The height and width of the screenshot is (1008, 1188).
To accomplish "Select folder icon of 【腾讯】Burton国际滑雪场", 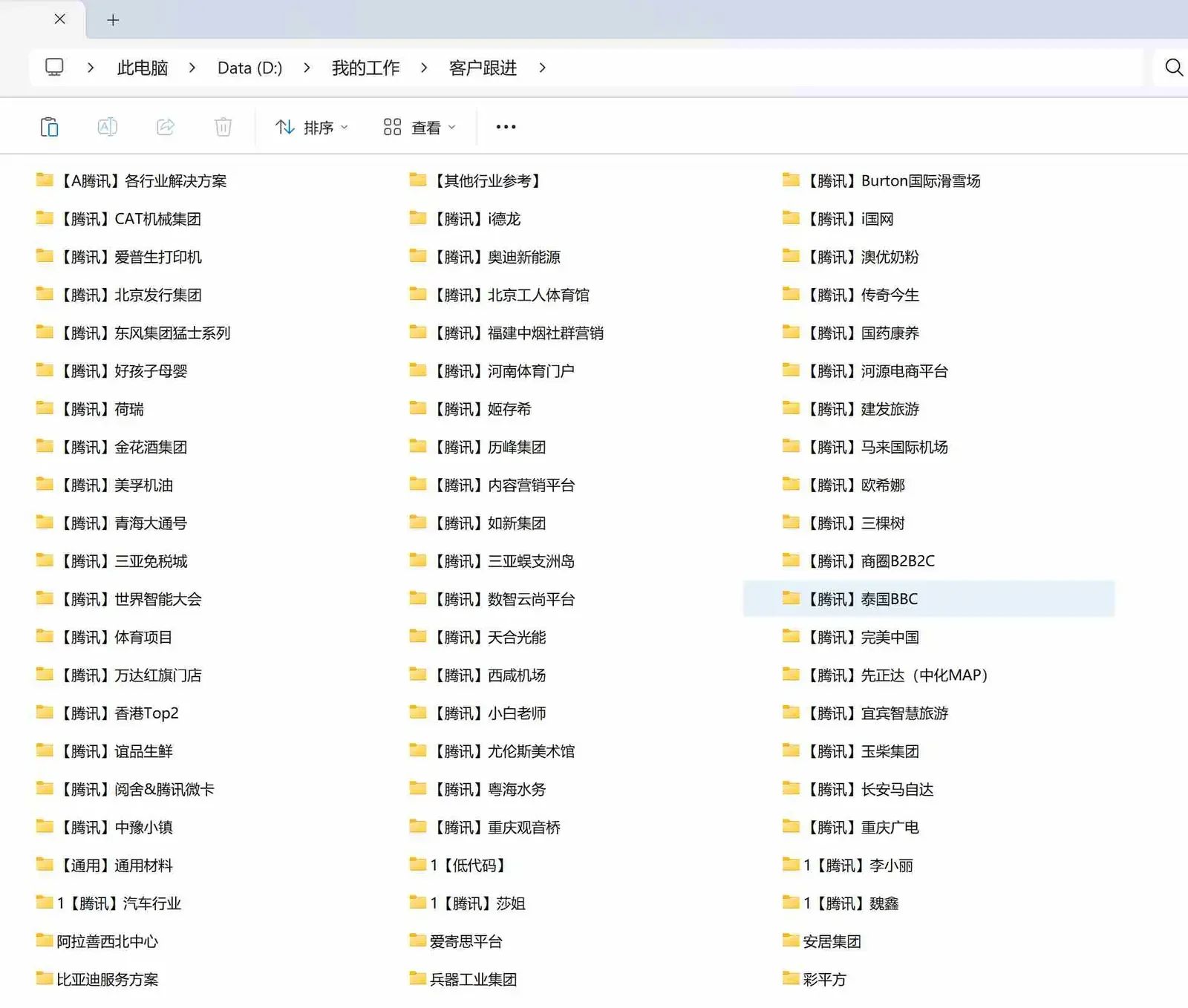I will (x=792, y=180).
